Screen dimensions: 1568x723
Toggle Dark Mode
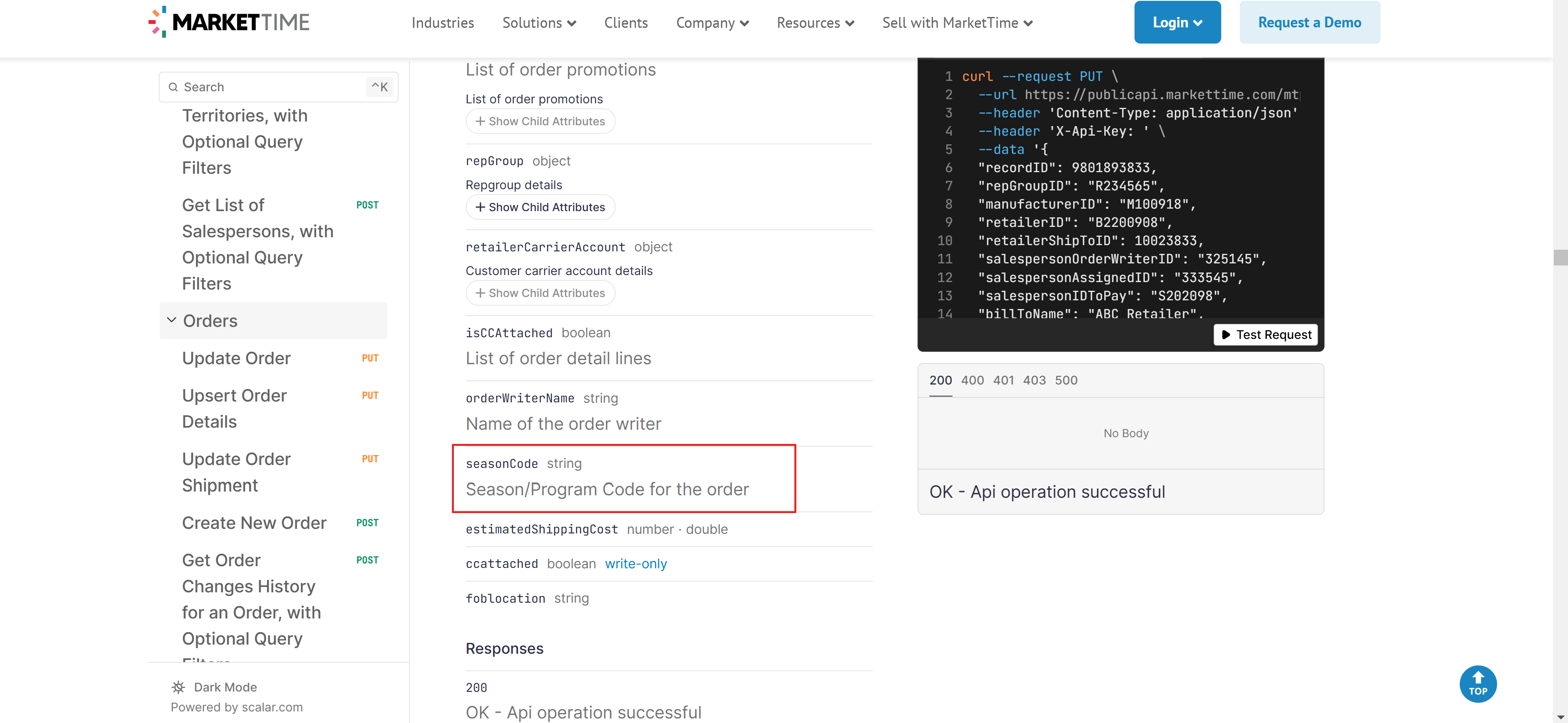tap(214, 687)
